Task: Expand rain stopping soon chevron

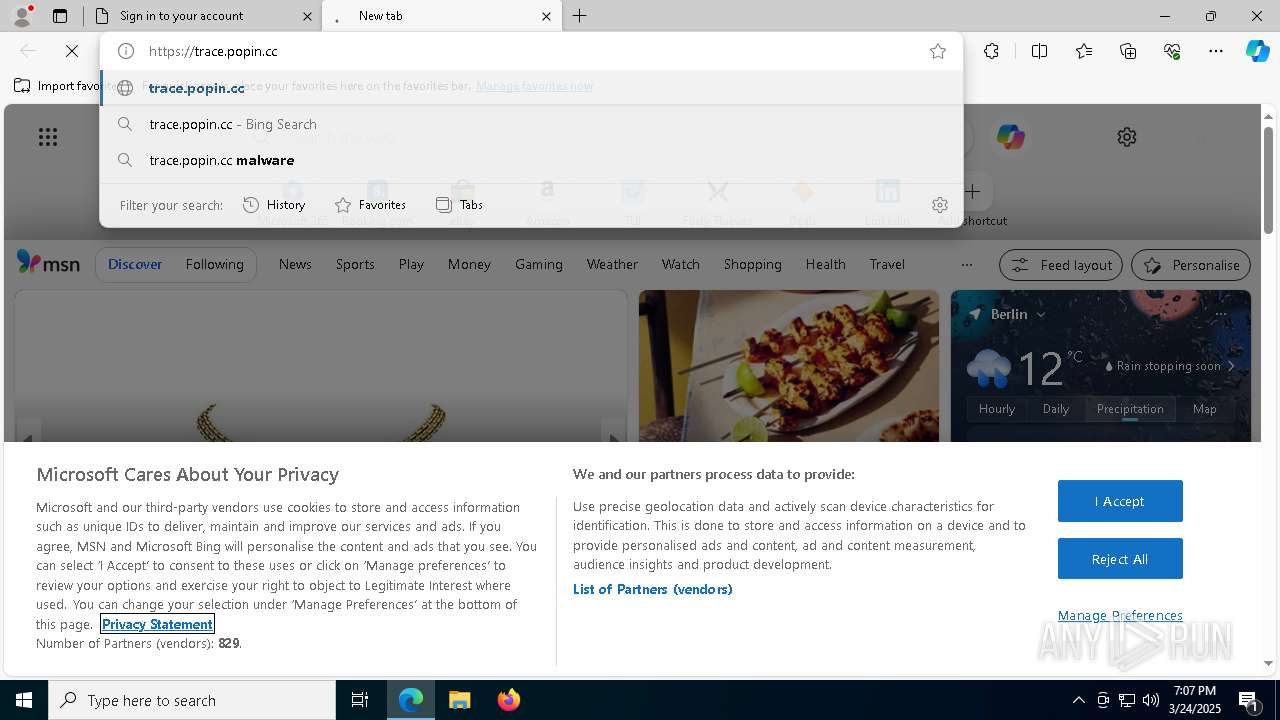Action: (1231, 366)
